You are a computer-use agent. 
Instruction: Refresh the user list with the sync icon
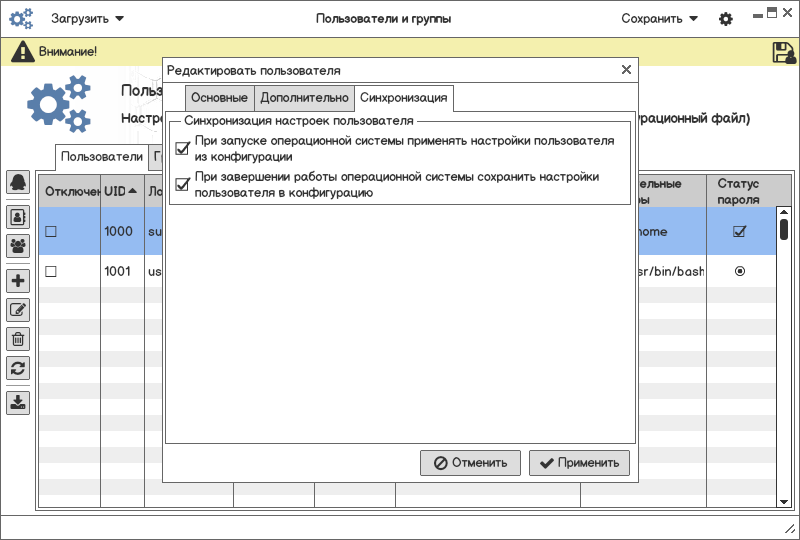(18, 368)
